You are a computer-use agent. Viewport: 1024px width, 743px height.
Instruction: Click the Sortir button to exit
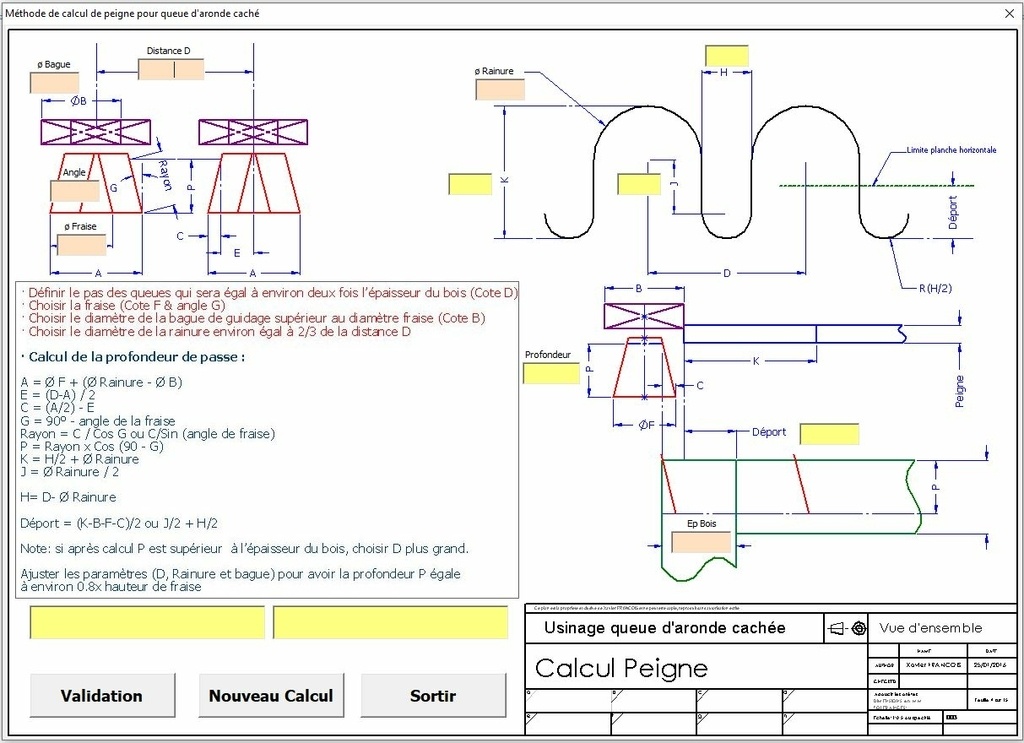coord(432,695)
